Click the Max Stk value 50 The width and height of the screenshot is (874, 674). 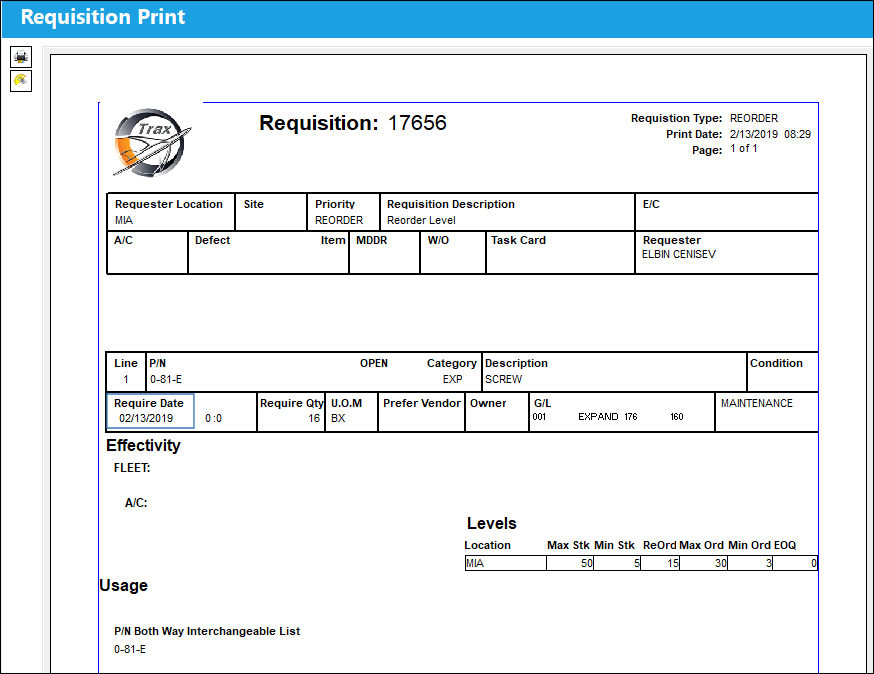tap(586, 563)
